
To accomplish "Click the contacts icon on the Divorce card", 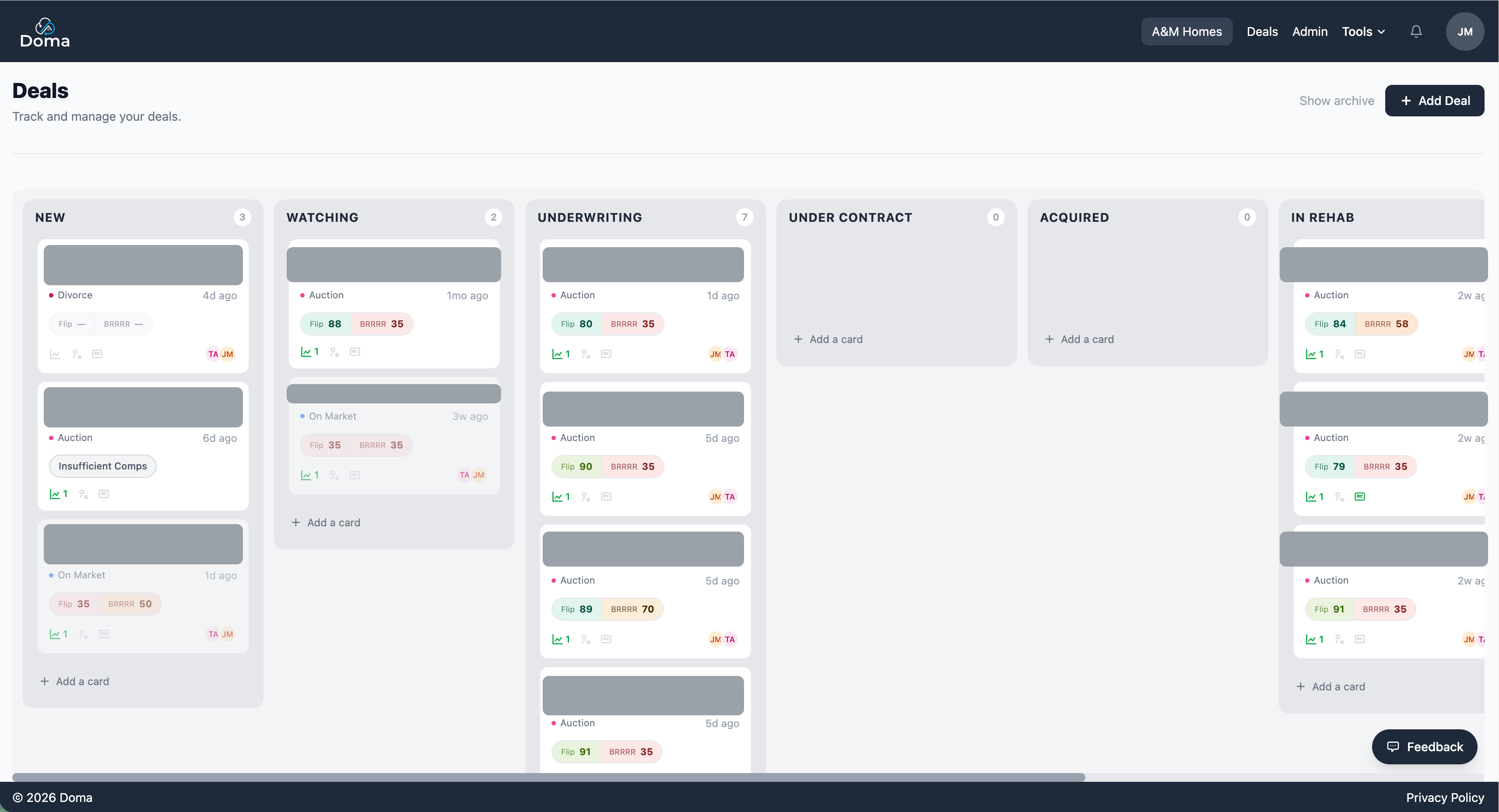I will click(76, 353).
